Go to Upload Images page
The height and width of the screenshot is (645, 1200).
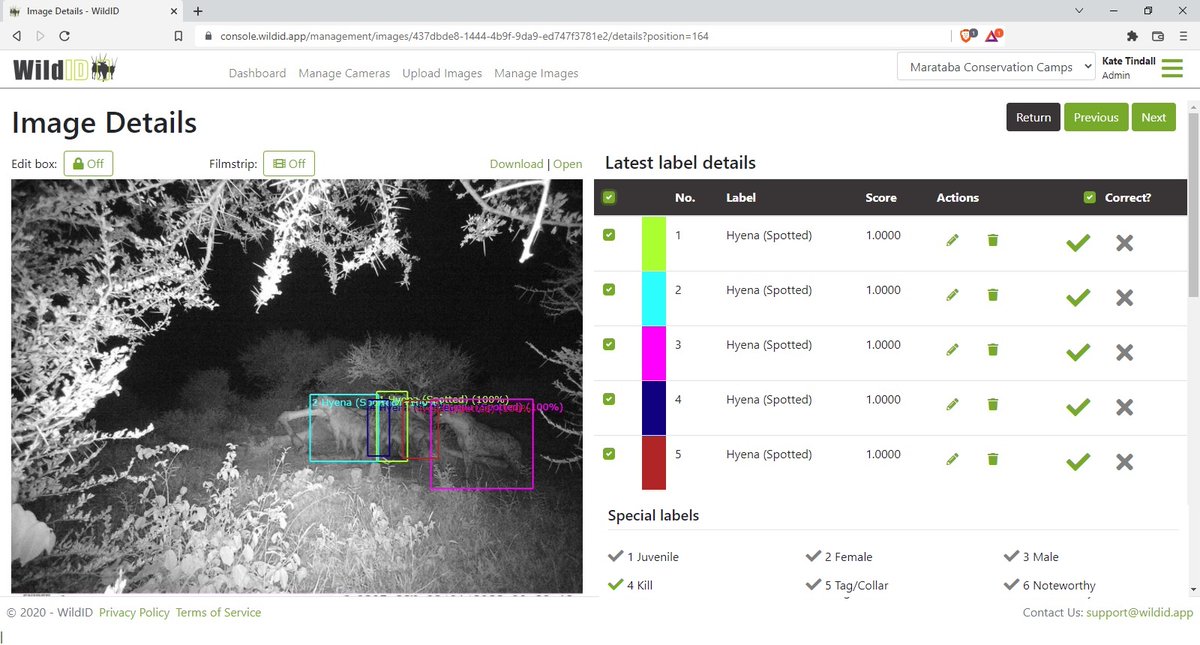click(442, 73)
